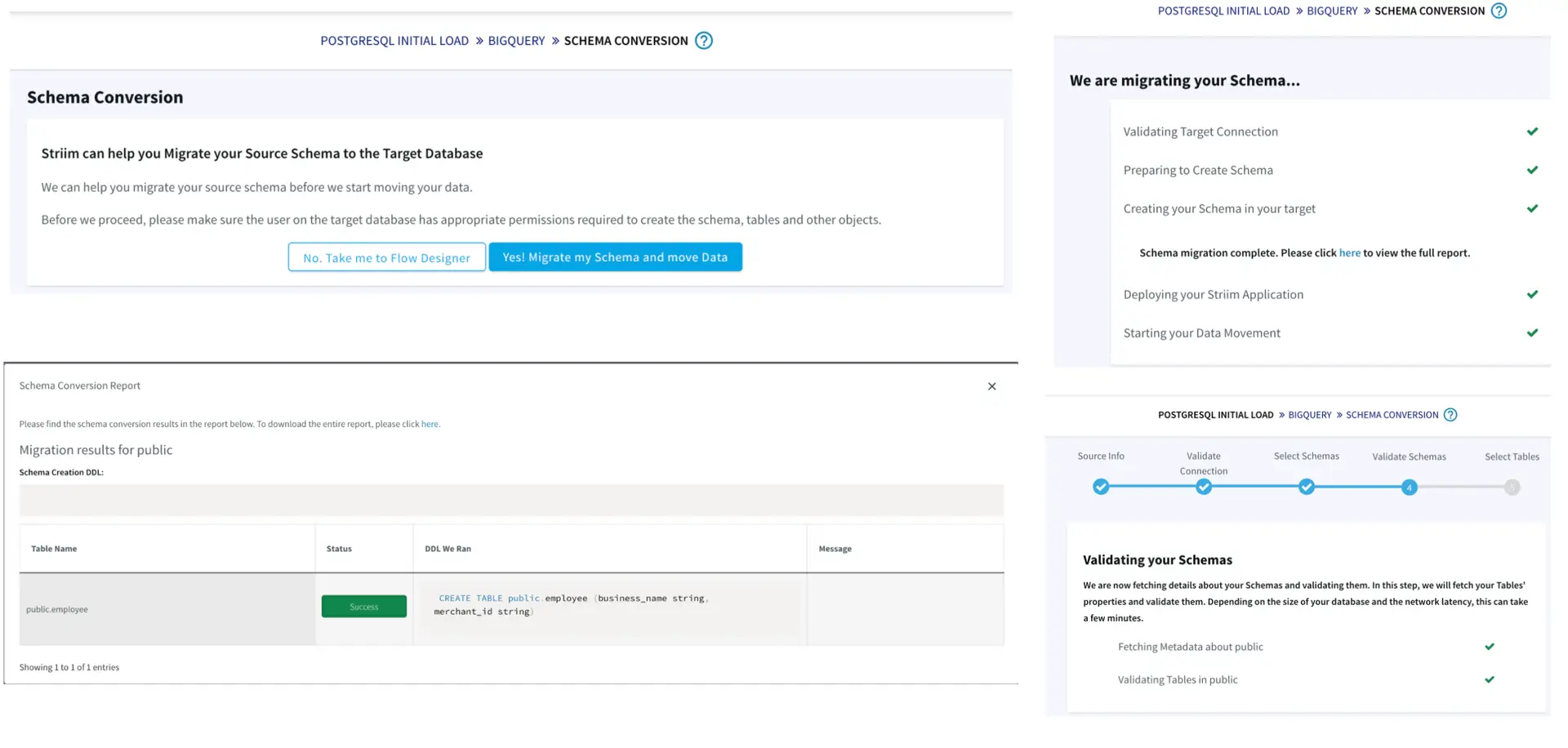The image size is (1568, 748).
Task: Click the public.employee table row cell
Action: [57, 609]
